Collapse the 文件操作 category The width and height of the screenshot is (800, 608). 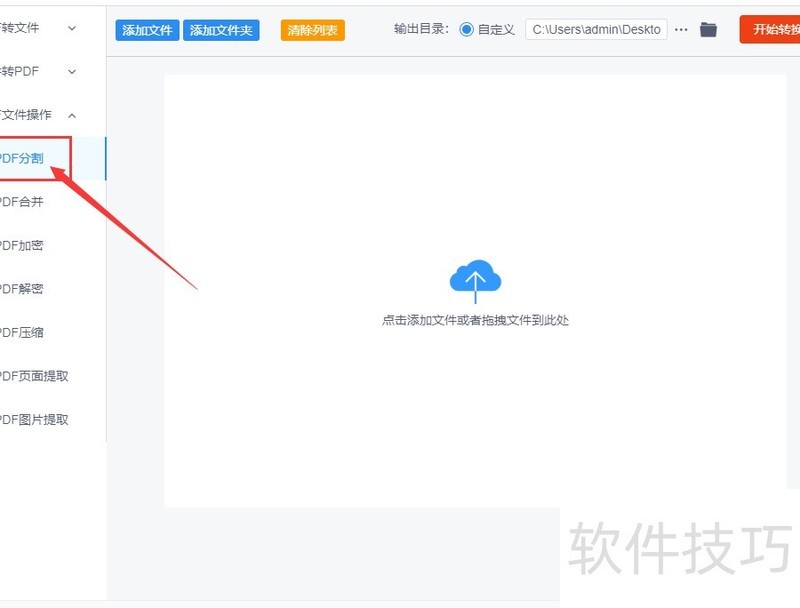(x=35, y=115)
